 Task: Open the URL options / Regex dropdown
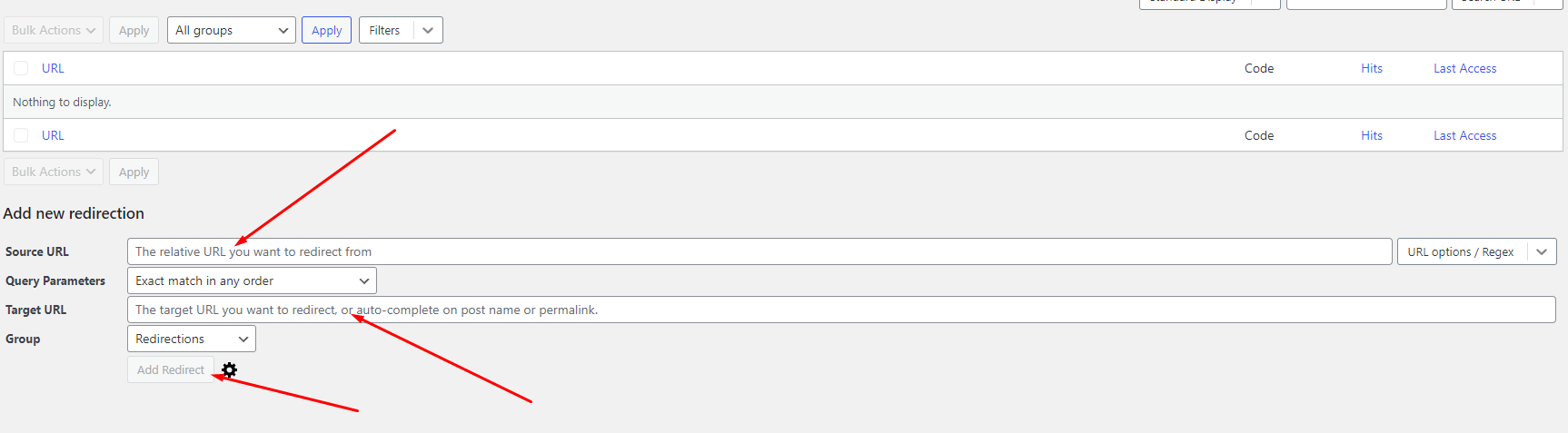1475,251
